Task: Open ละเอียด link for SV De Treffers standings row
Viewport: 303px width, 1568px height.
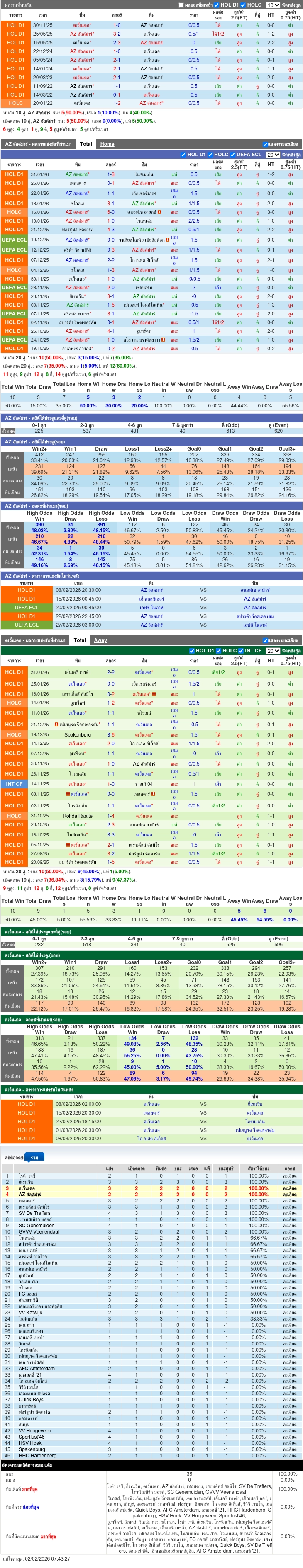Action: 290,1212
